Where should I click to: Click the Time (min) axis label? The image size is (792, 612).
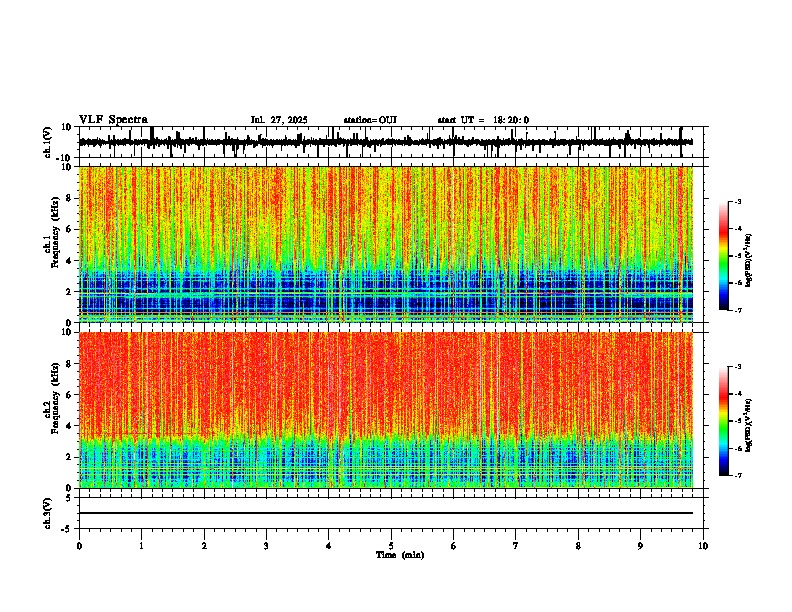(x=400, y=555)
